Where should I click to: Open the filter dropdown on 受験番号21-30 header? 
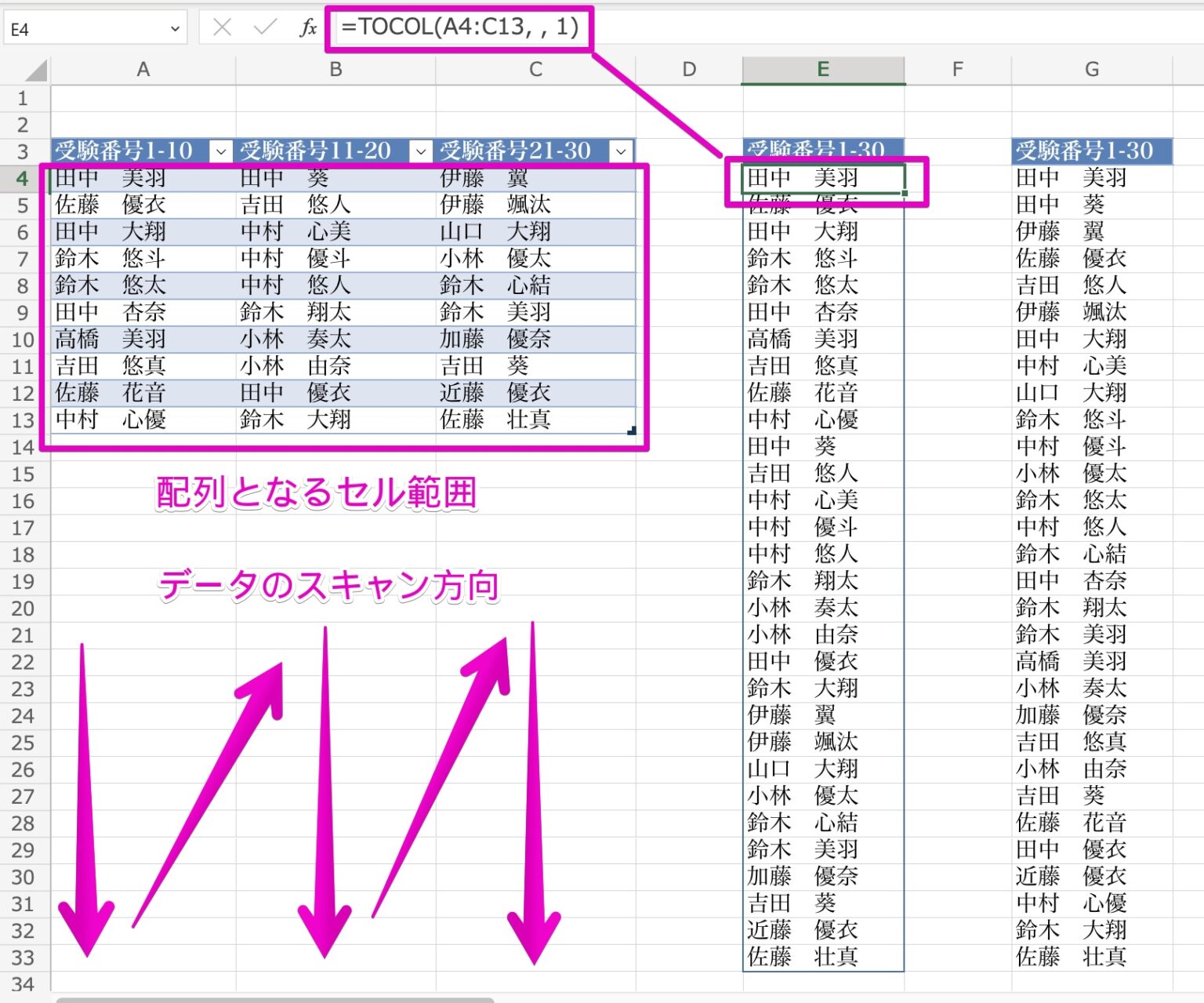[x=620, y=151]
